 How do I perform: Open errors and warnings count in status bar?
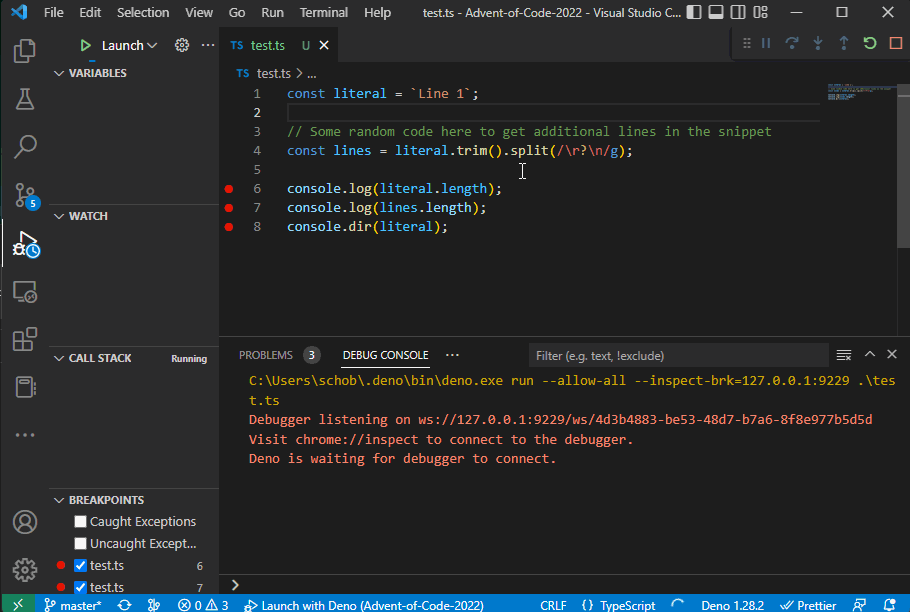coord(203,605)
